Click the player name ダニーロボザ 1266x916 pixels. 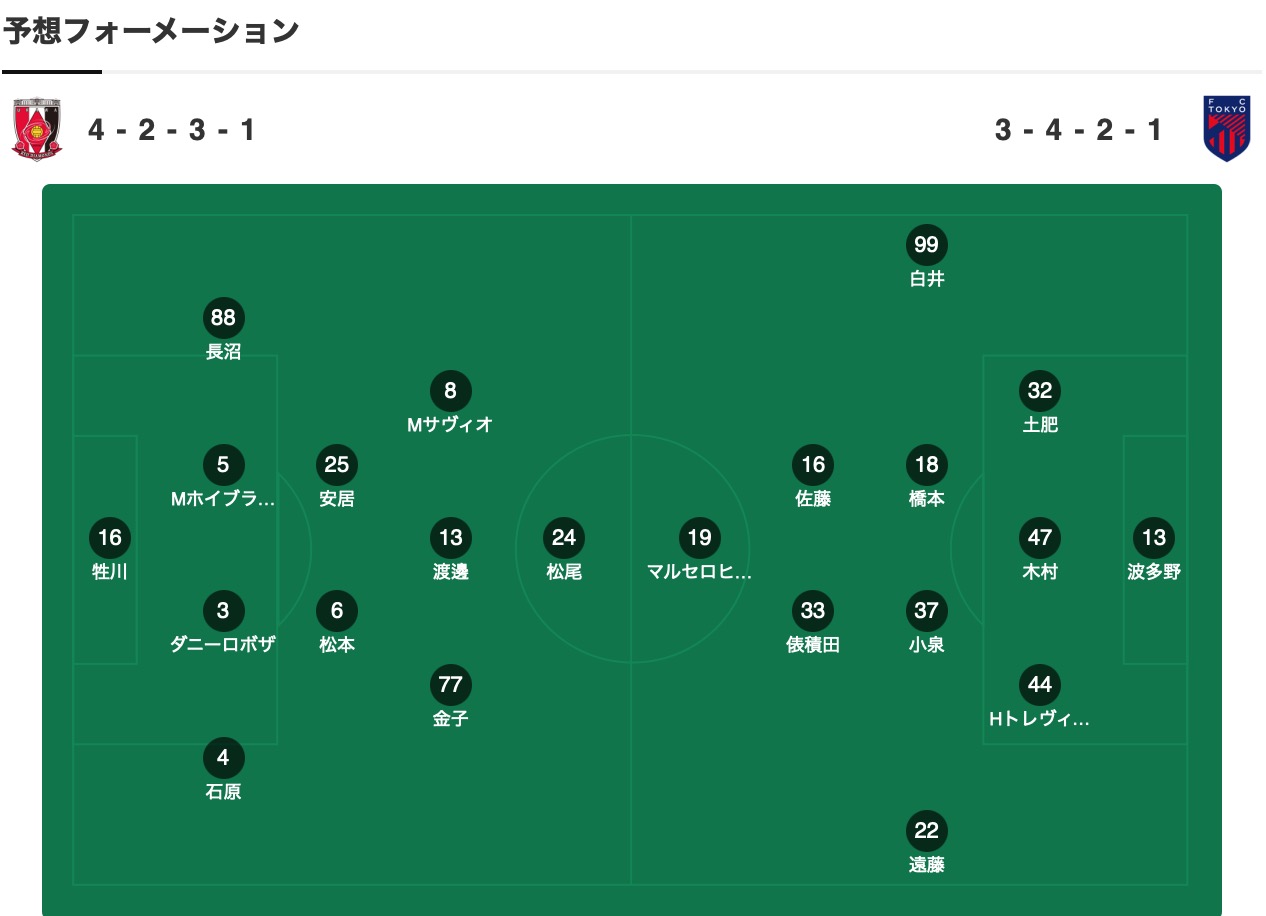point(223,645)
